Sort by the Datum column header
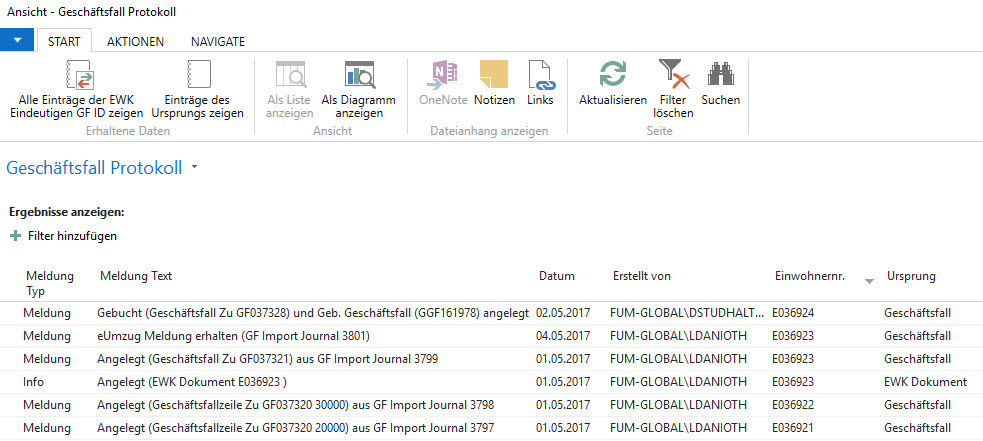 coord(557,276)
